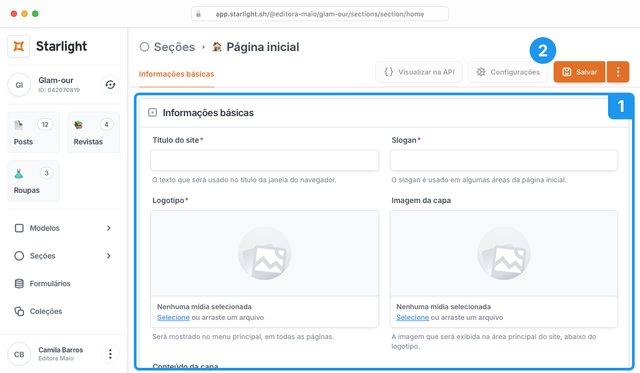Click the Salvar button
Screen dimensions: 640x373
pyautogui.click(x=579, y=72)
